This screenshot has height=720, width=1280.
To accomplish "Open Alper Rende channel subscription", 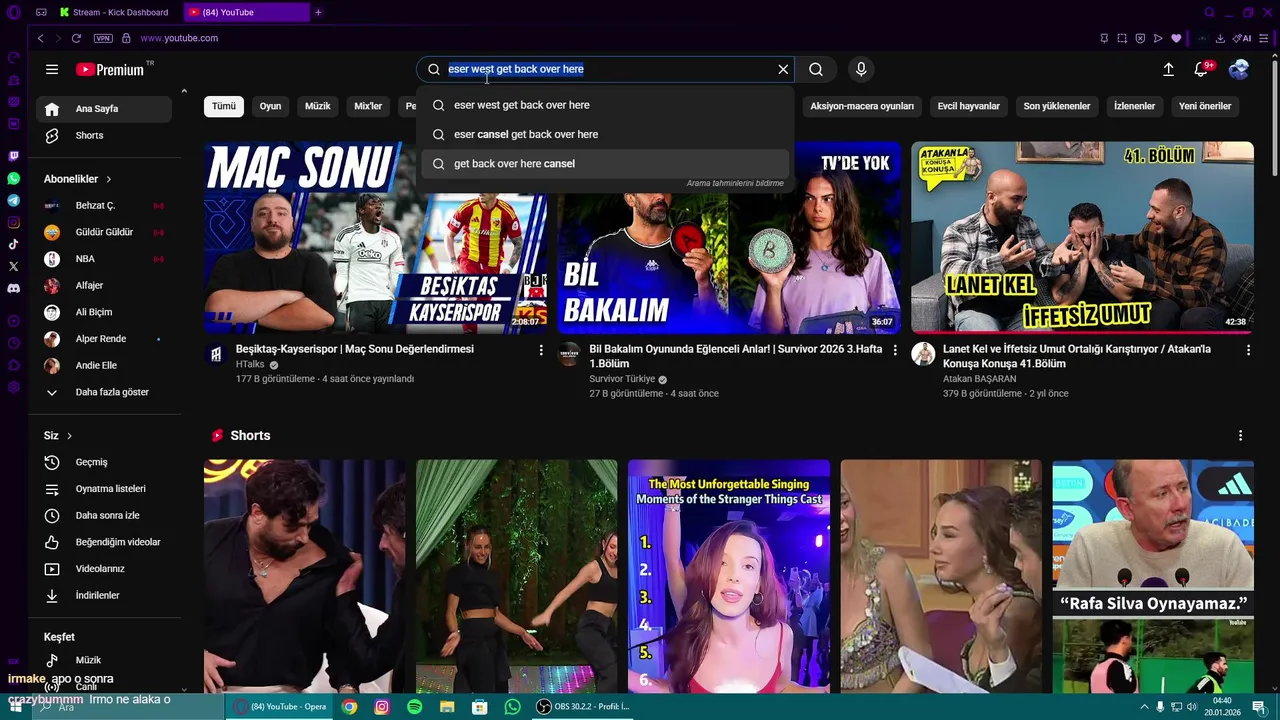I will pyautogui.click(x=104, y=339).
